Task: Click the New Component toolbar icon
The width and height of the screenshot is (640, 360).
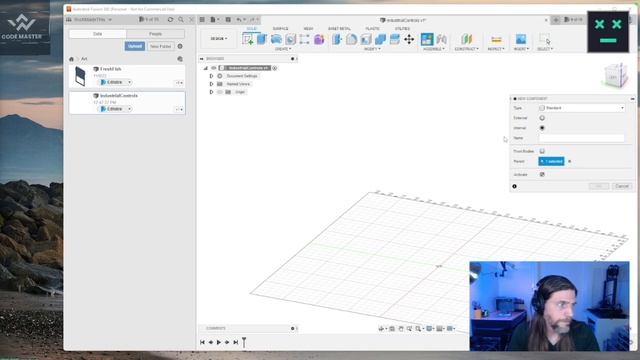Action: coord(427,39)
